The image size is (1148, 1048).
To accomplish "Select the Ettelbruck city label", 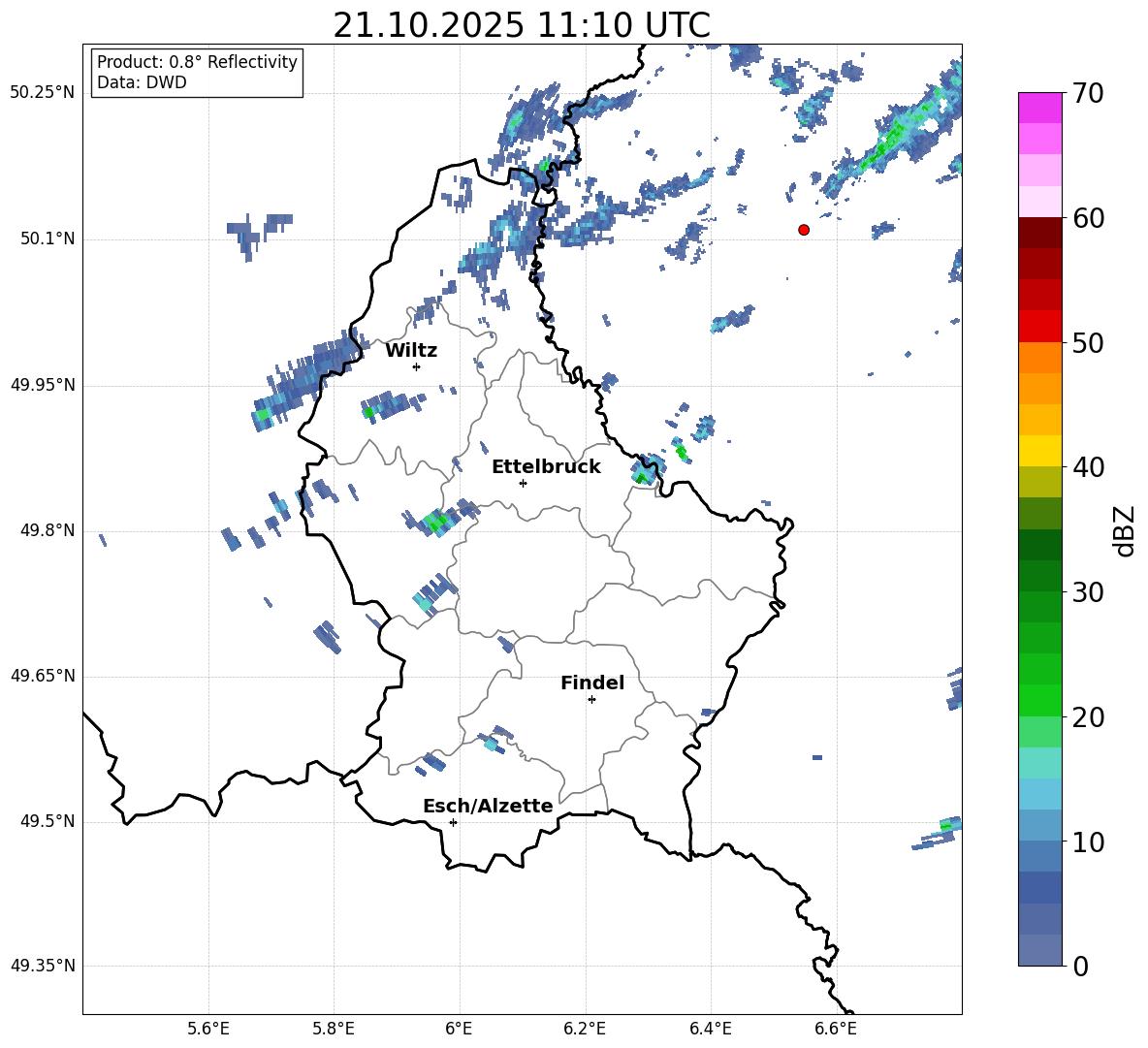I will pyautogui.click(x=546, y=467).
